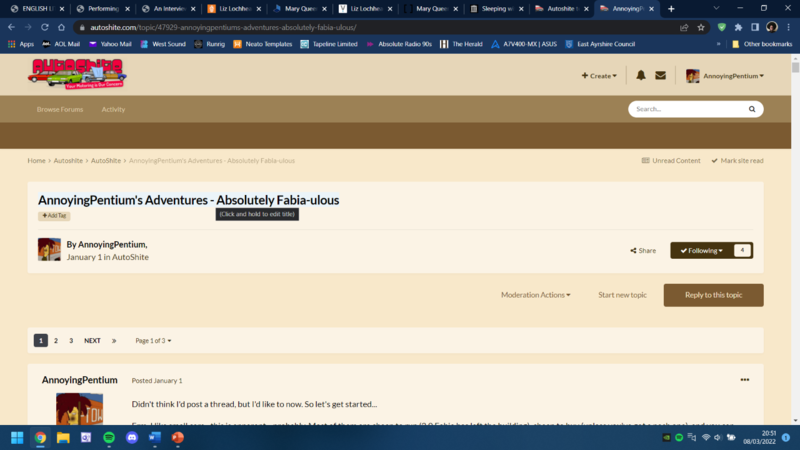
Task: Click the search magnifier icon
Action: [x=752, y=109]
